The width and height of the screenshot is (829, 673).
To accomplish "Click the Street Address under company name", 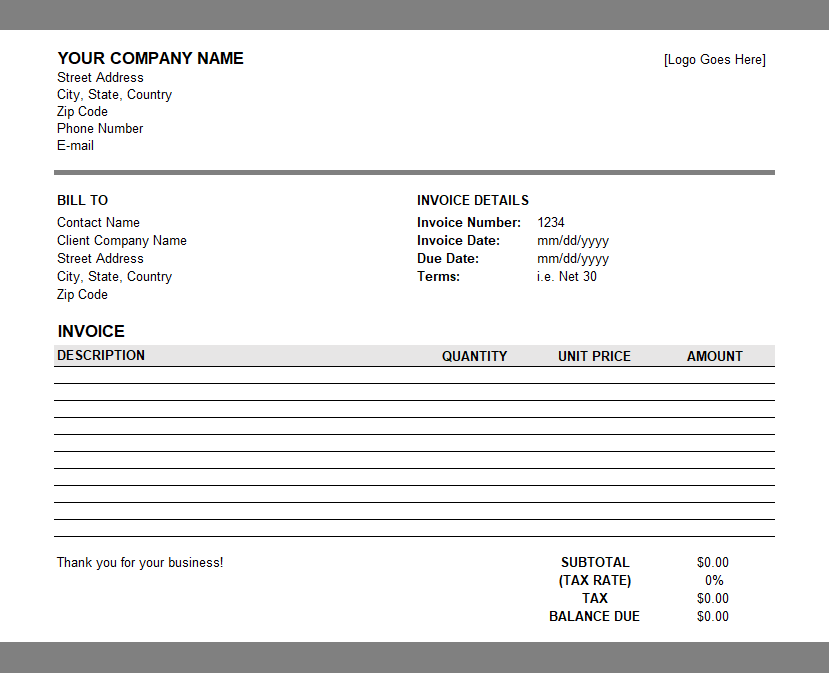I will (100, 78).
